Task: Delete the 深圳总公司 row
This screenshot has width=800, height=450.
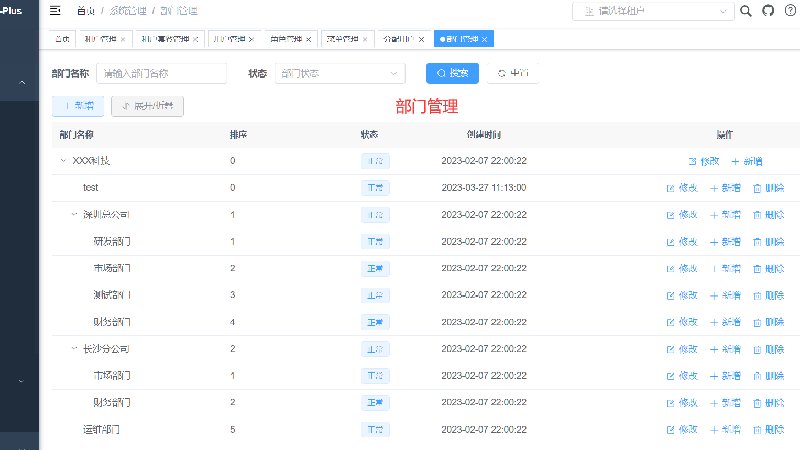Action: point(768,215)
